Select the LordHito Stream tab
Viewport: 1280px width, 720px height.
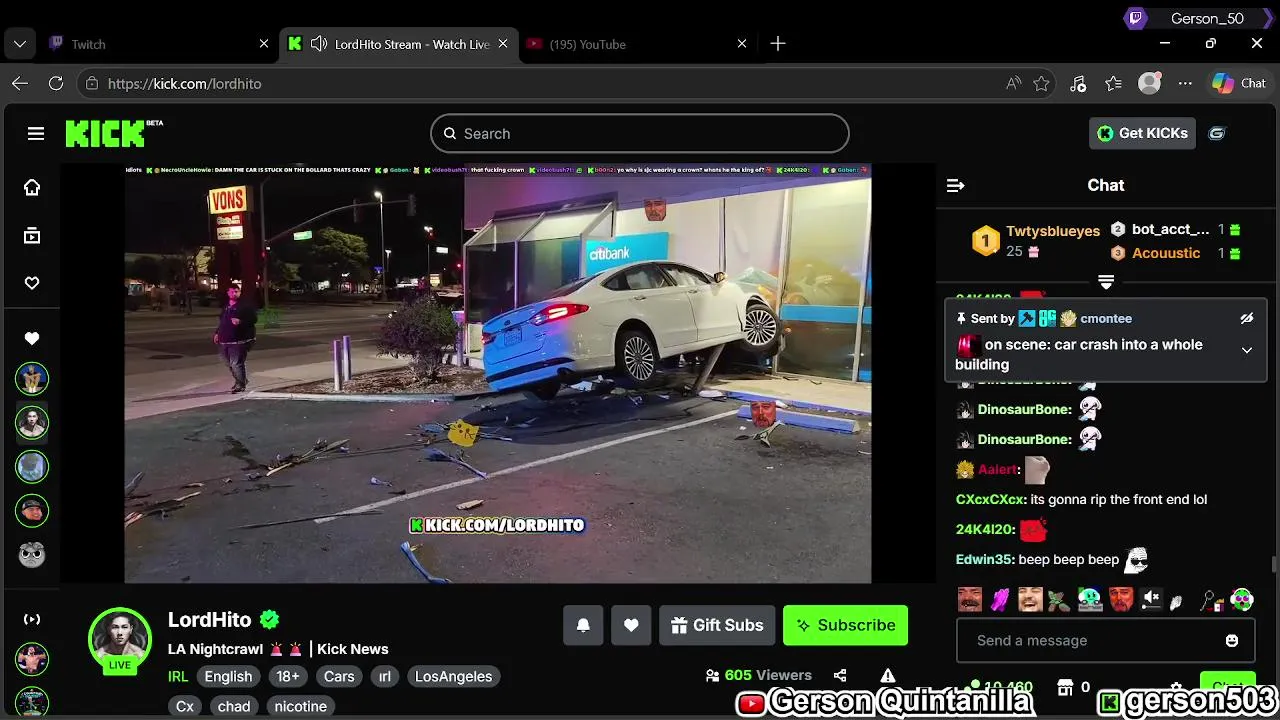[397, 44]
